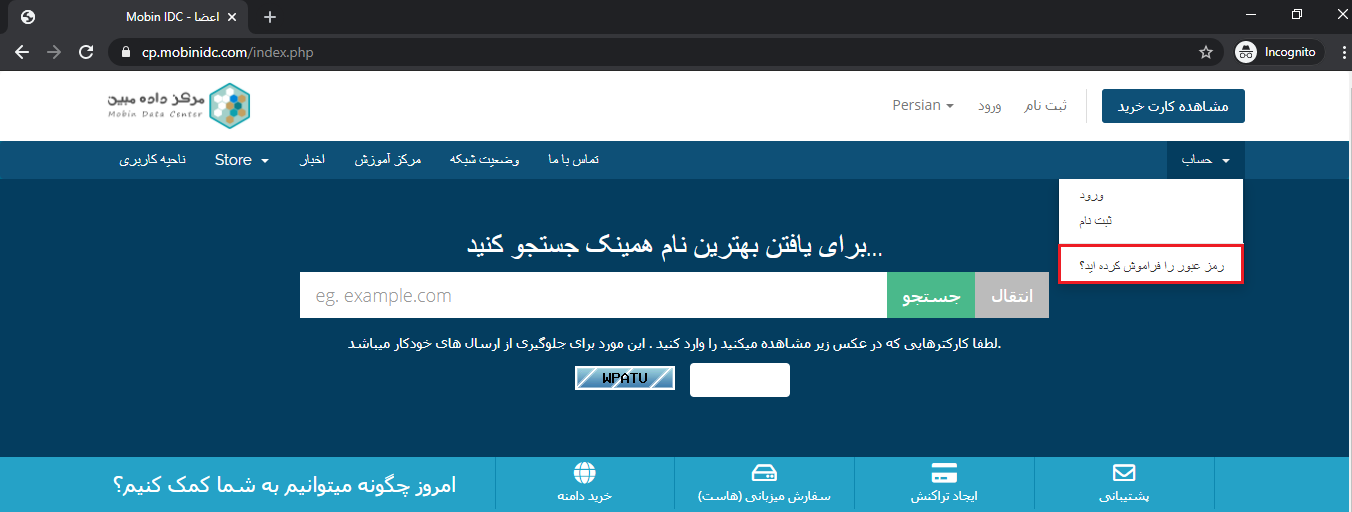Image resolution: width=1352 pixels, height=512 pixels.
Task: Expand the Store dropdown menu
Action: click(x=241, y=160)
